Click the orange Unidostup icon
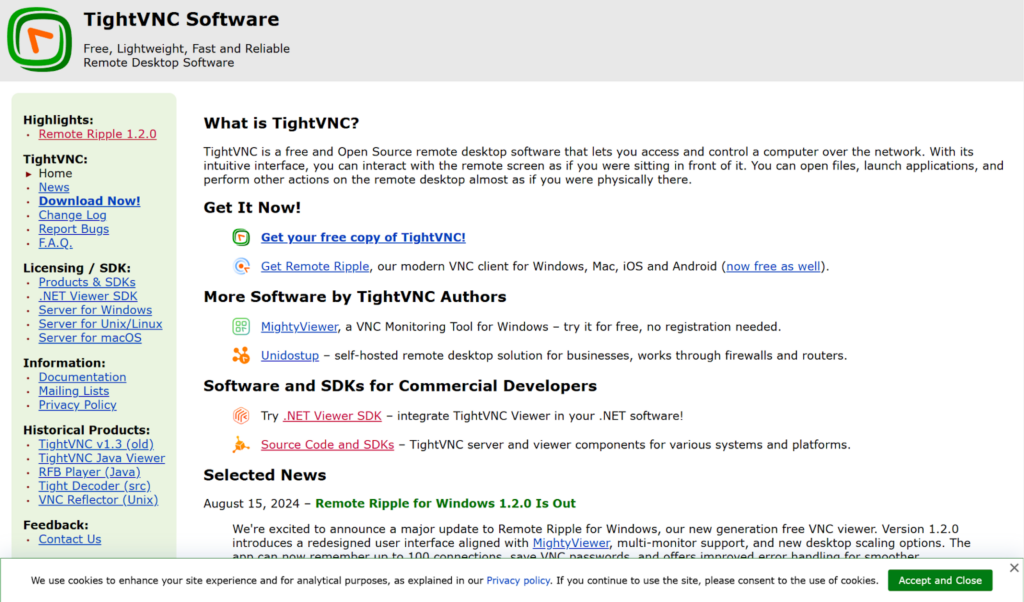Viewport: 1024px width, 602px height. point(241,355)
